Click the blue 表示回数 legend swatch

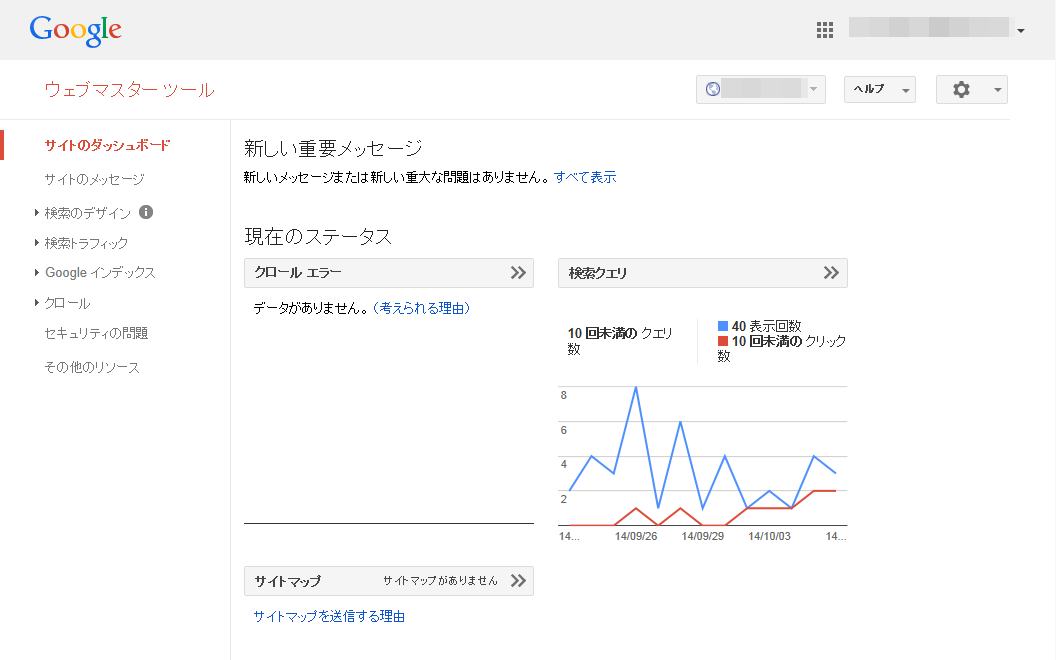click(723, 326)
